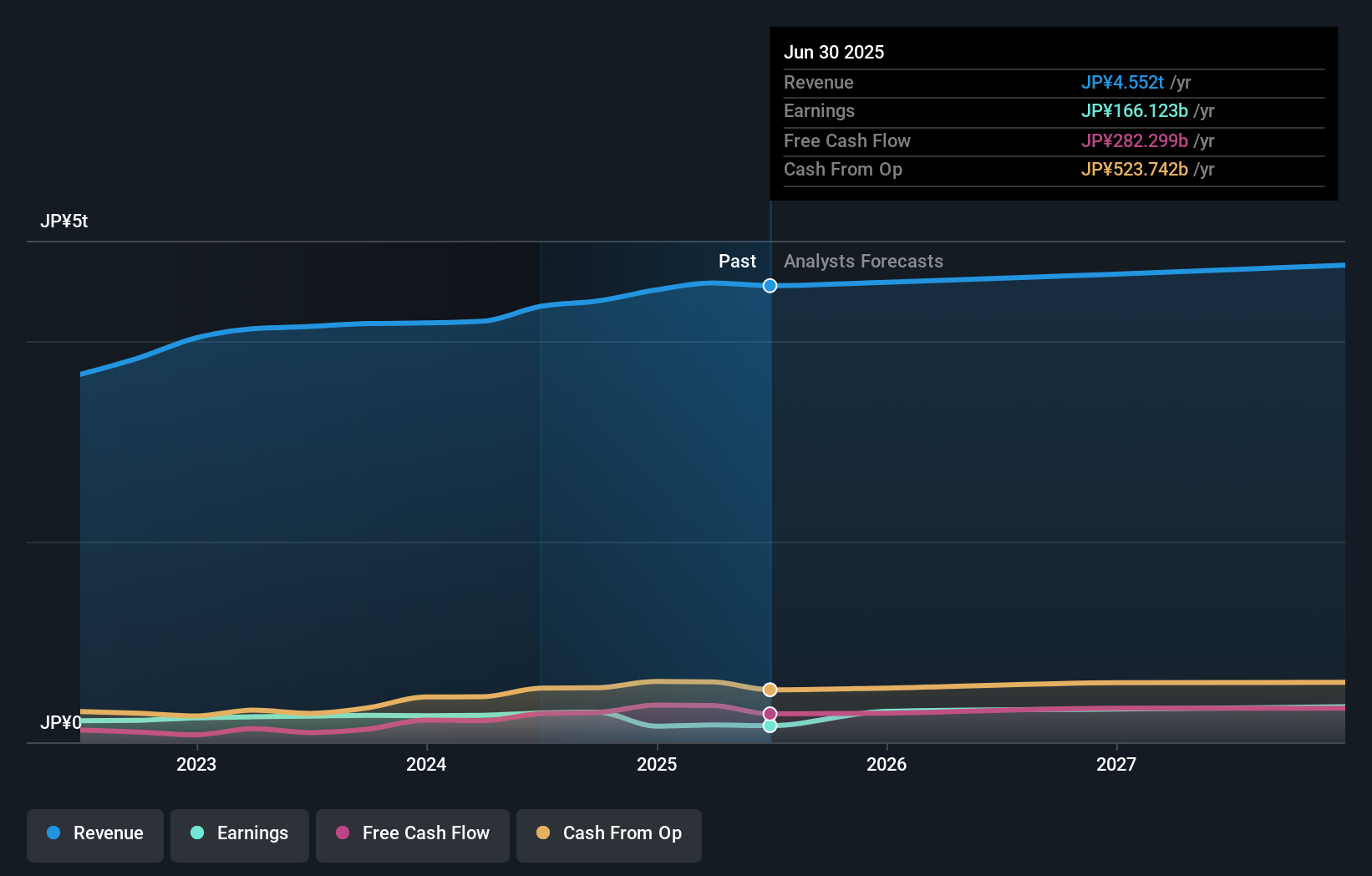Screen dimensions: 1372x876
Task: Toggle the Free Cash Flow legend button
Action: point(413,835)
